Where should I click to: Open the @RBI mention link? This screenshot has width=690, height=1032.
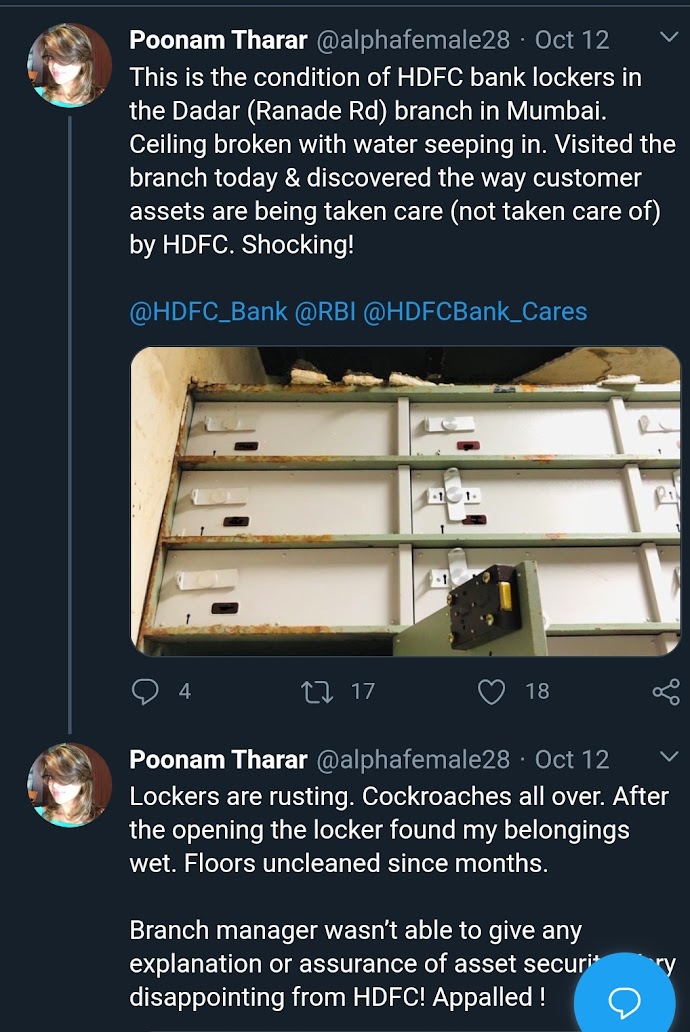324,312
